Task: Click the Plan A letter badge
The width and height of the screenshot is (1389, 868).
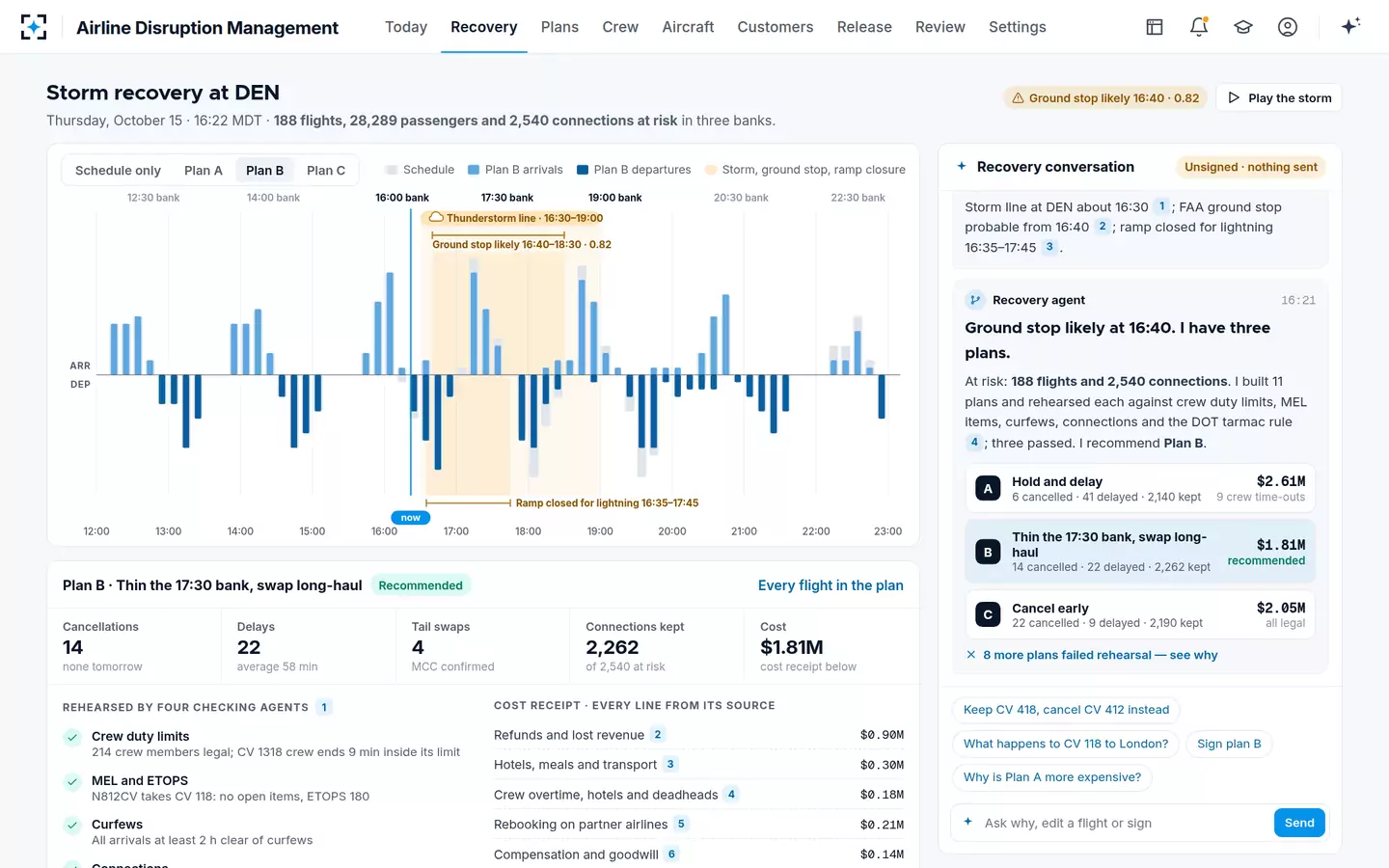Action: coord(988,489)
